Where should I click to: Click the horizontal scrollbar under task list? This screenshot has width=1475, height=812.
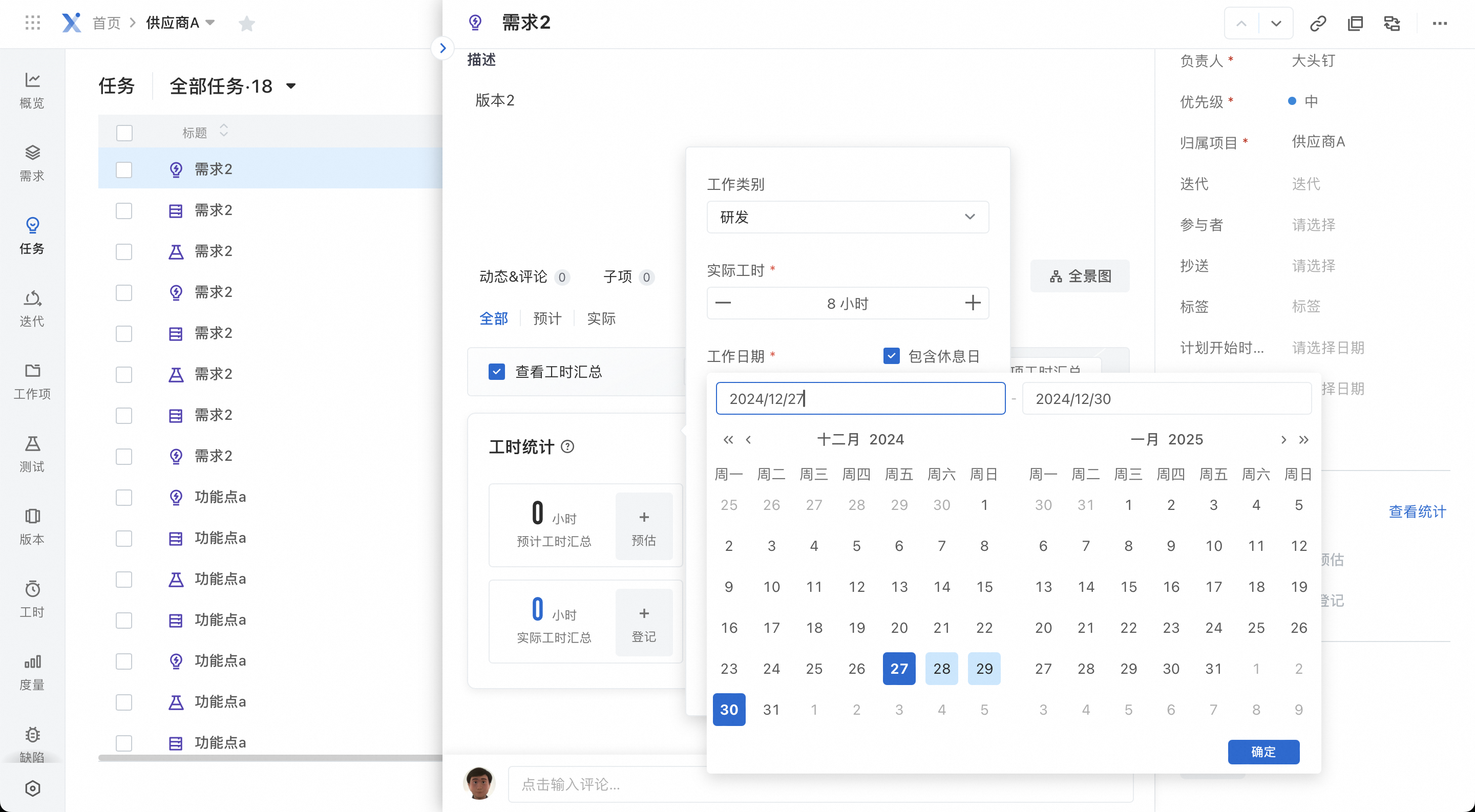(270, 758)
